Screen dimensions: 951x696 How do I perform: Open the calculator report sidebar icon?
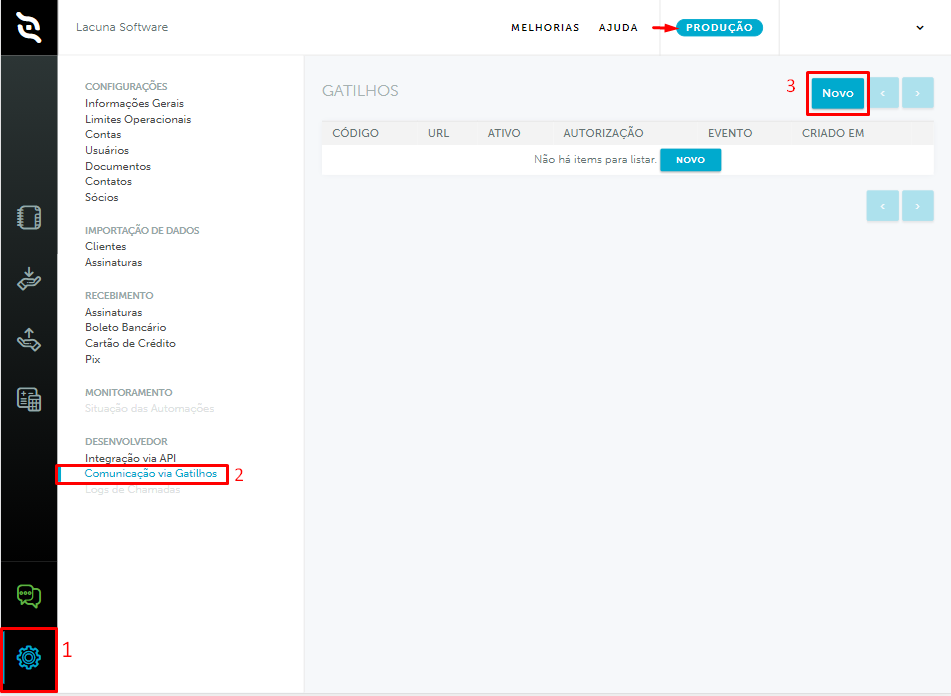click(x=29, y=400)
